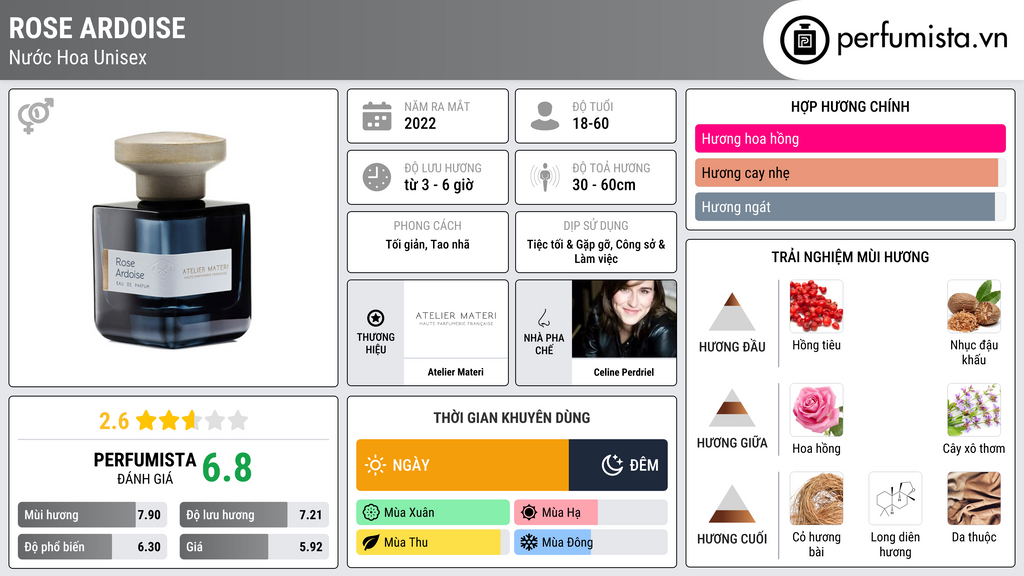
Task: Click the 2.6 star rating number
Action: coord(114,421)
